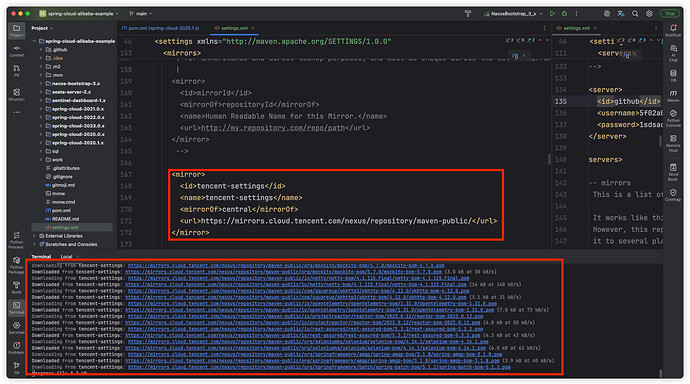Expand Scratches and Consoles node
This screenshot has width=690, height=384.
(x=34, y=244)
